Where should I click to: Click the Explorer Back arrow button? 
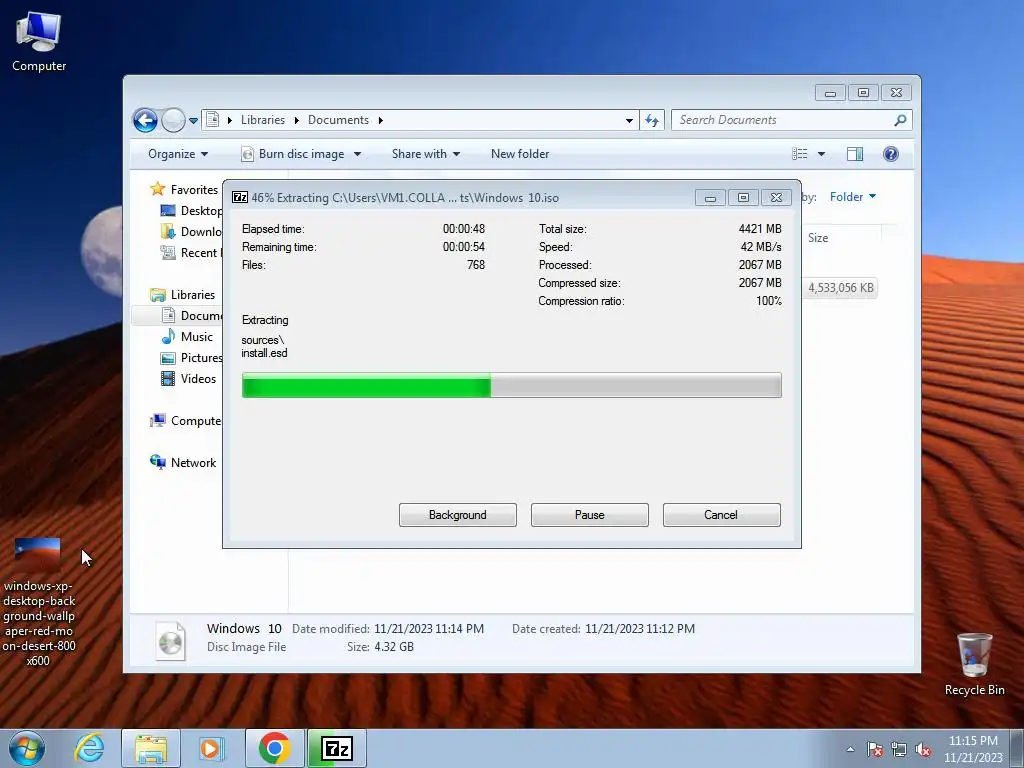145,120
